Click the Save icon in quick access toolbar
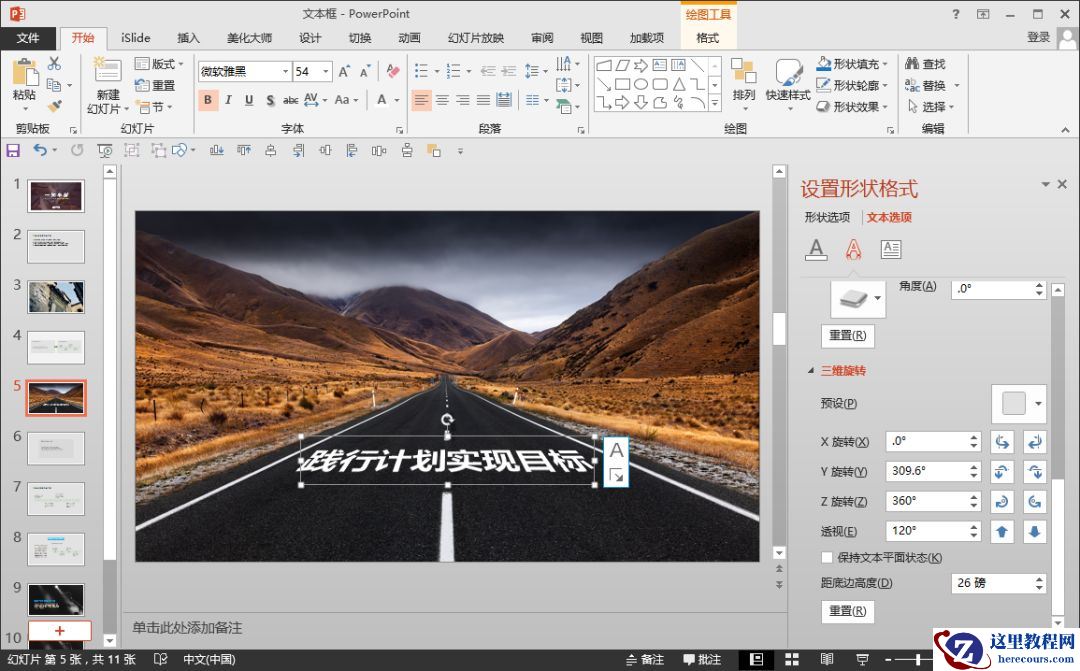This screenshot has width=1080, height=671. pos(13,150)
